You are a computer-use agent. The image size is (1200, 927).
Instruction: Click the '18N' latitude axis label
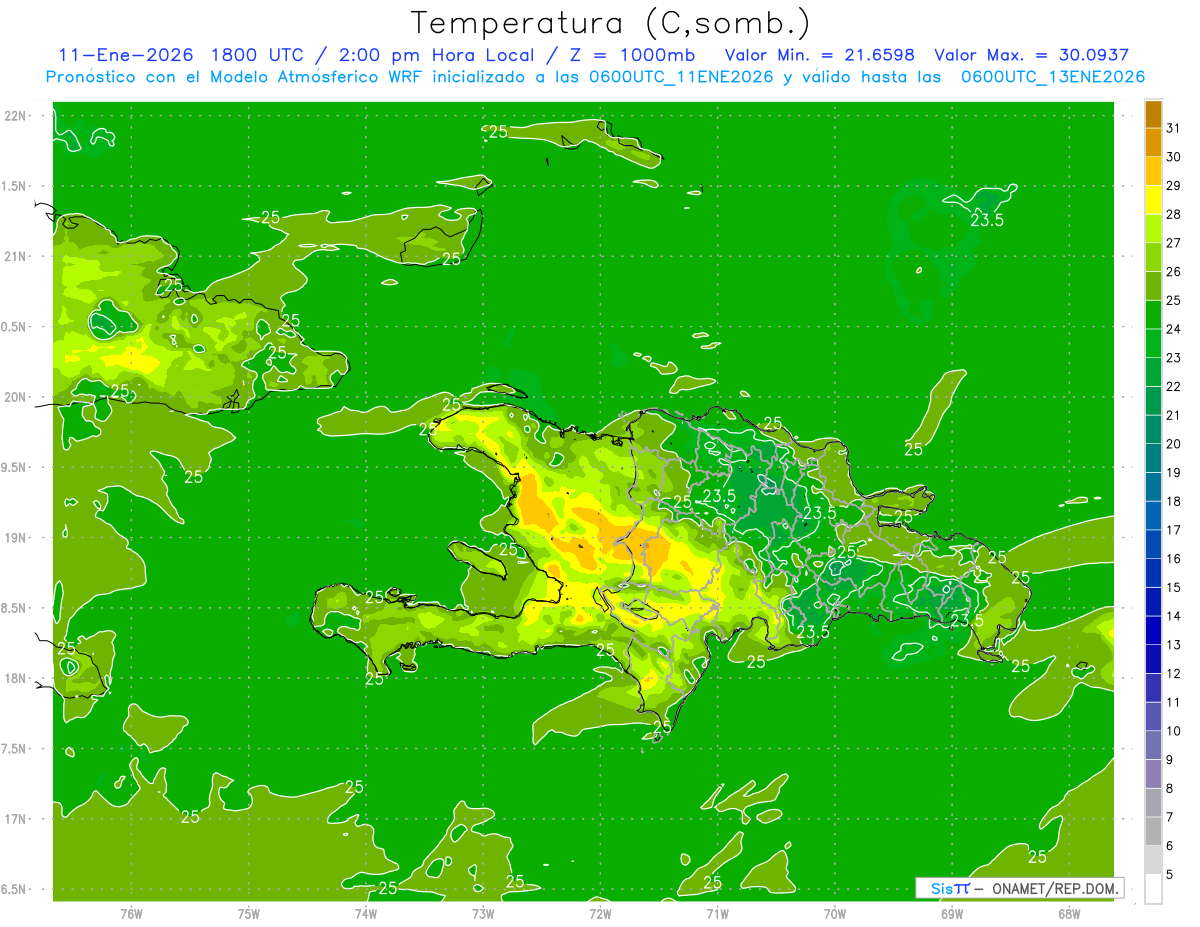[16, 678]
